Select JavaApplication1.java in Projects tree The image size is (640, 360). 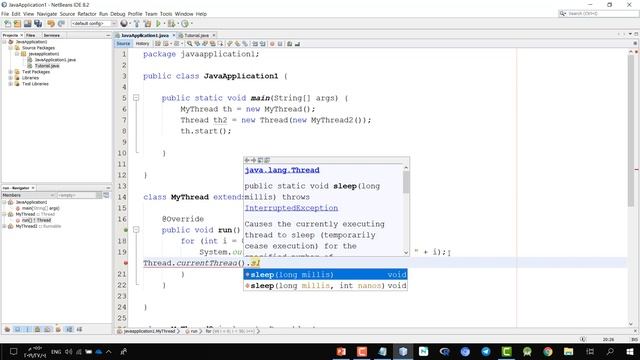55,60
